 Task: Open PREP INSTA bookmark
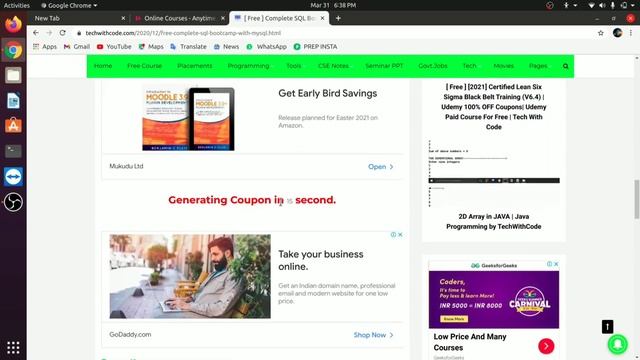pos(316,47)
